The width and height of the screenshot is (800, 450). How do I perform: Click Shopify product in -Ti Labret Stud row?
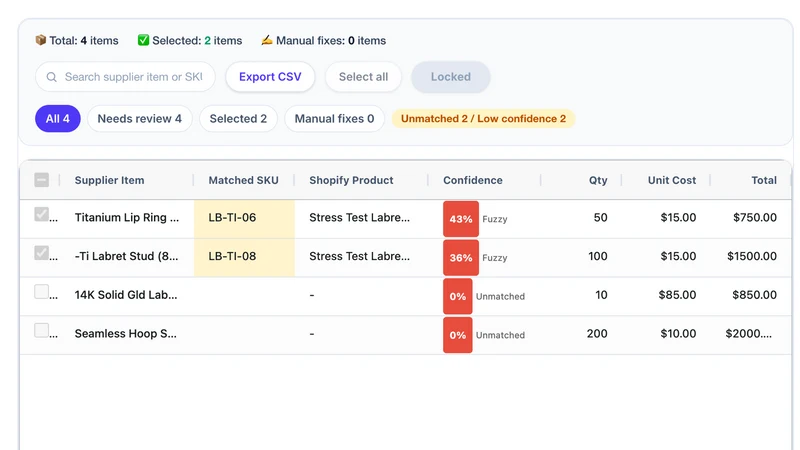(359, 257)
